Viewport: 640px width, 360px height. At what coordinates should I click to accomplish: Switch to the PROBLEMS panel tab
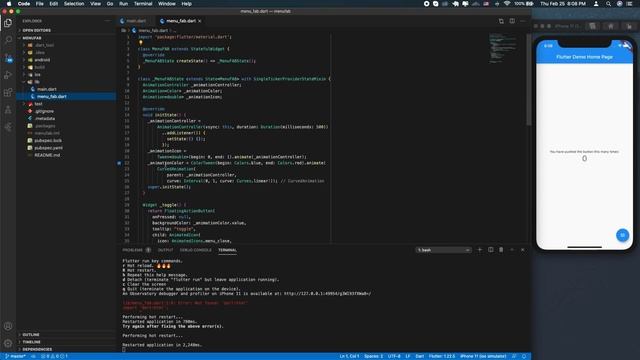click(132, 250)
